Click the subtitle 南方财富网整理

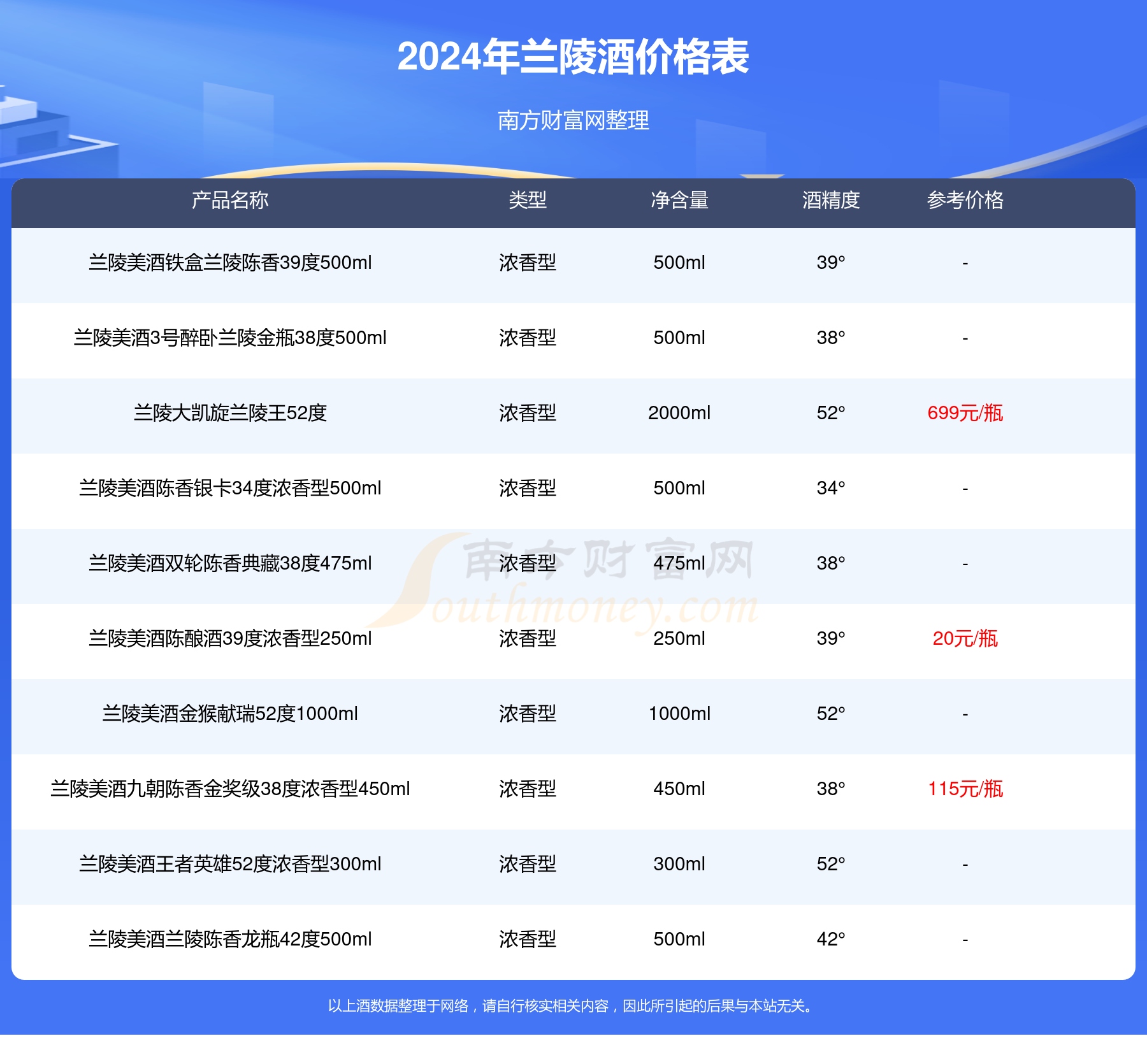tap(573, 120)
